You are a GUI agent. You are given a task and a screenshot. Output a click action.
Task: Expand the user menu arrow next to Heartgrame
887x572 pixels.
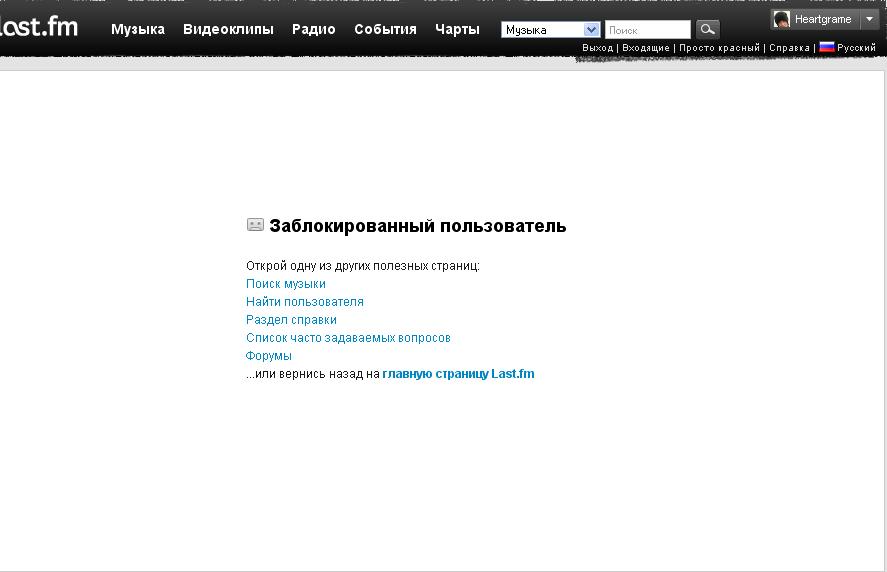coord(869,19)
